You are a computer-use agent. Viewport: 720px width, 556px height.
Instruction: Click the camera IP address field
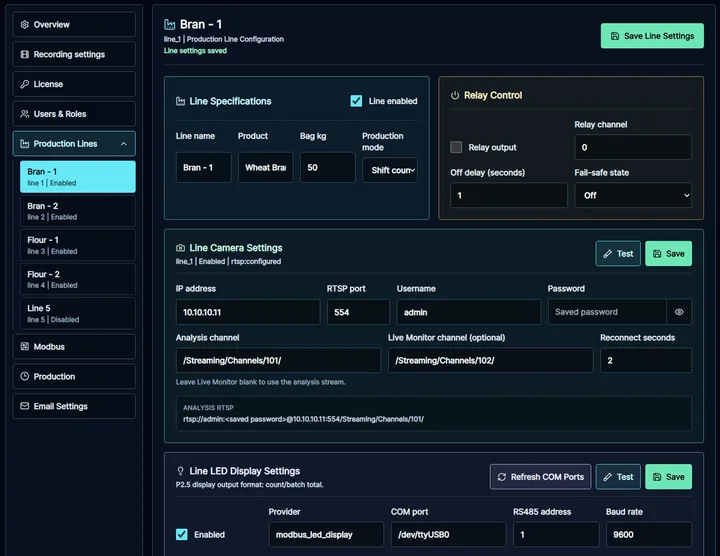click(248, 312)
